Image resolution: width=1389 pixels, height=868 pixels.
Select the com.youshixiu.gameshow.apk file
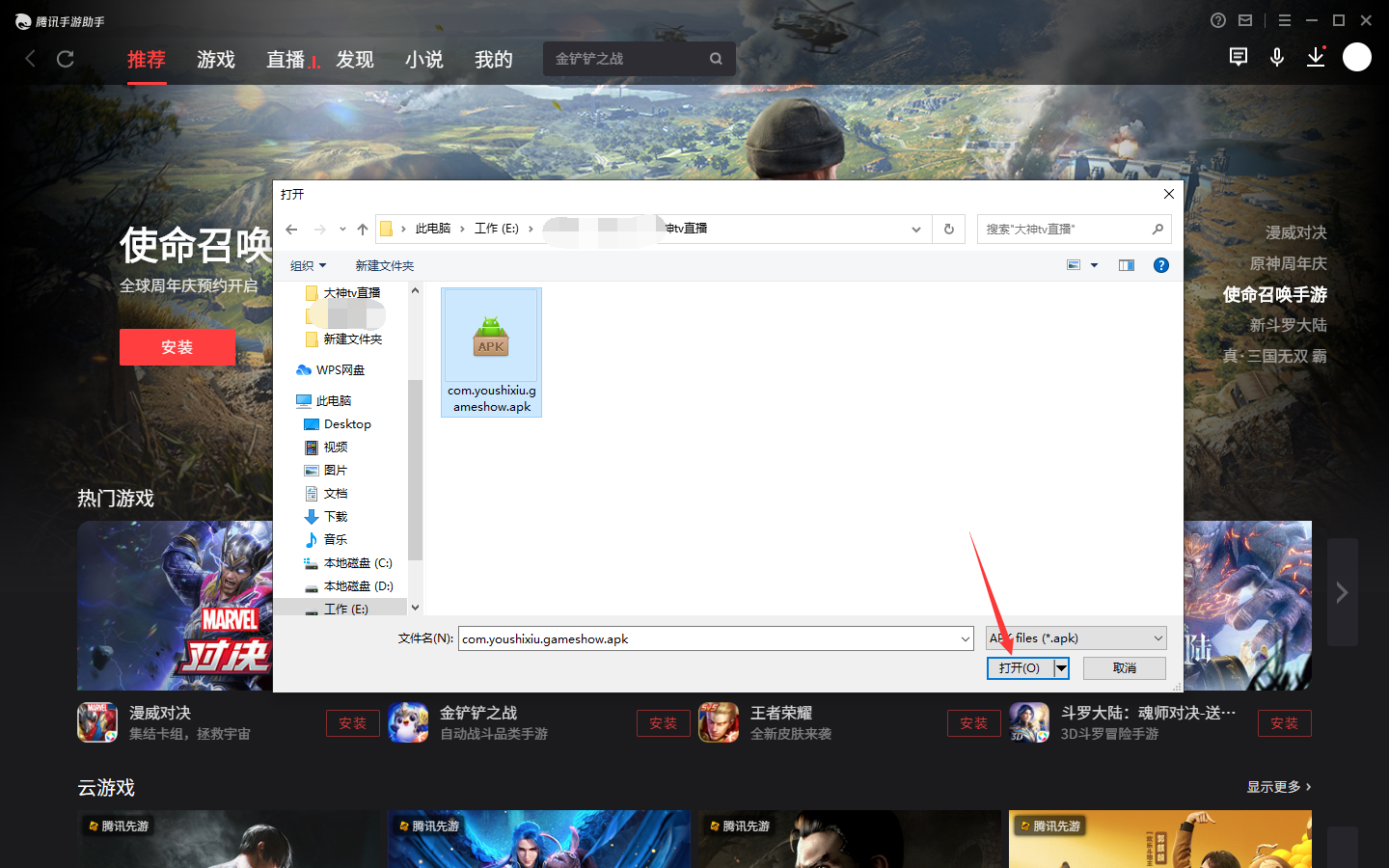[492, 352]
